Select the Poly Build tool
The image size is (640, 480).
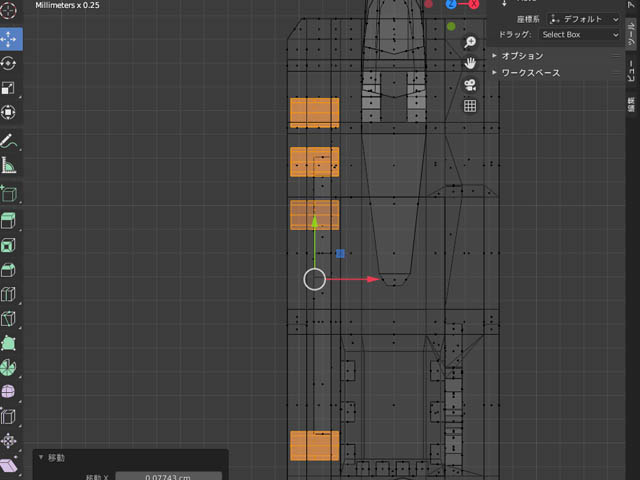(x=9, y=343)
